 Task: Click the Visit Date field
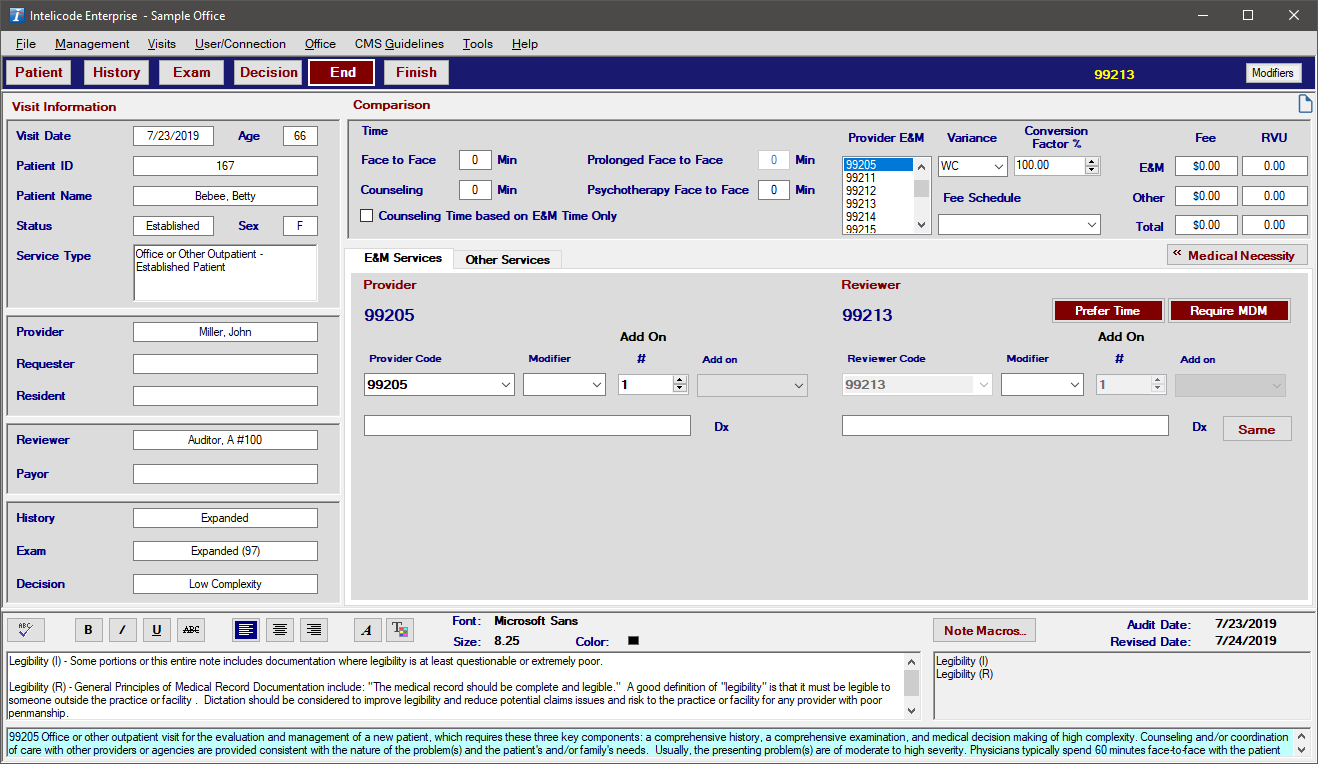(173, 136)
